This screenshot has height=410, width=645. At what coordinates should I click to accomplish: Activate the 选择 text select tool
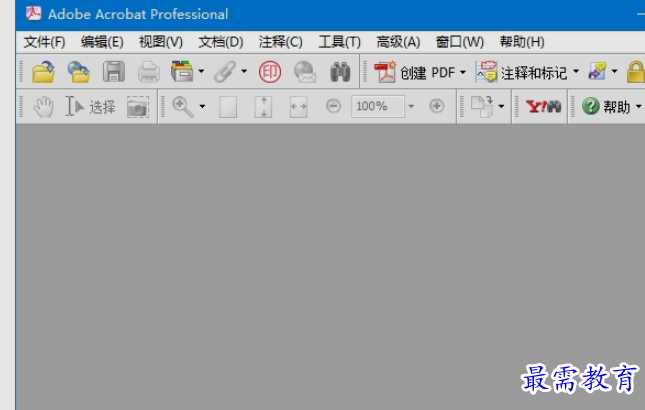90,107
